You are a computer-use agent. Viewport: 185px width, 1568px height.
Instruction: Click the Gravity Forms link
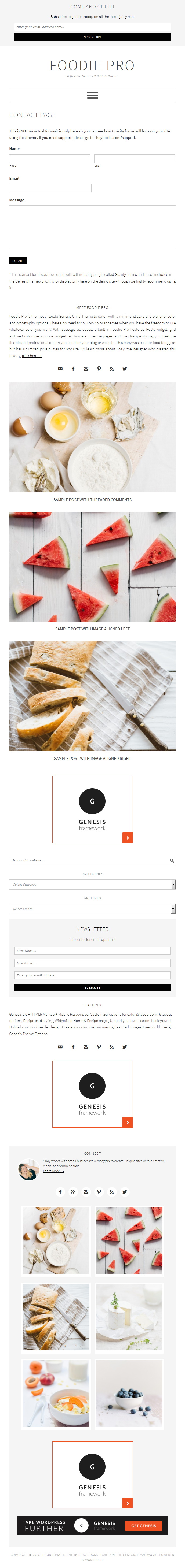pyautogui.click(x=125, y=274)
